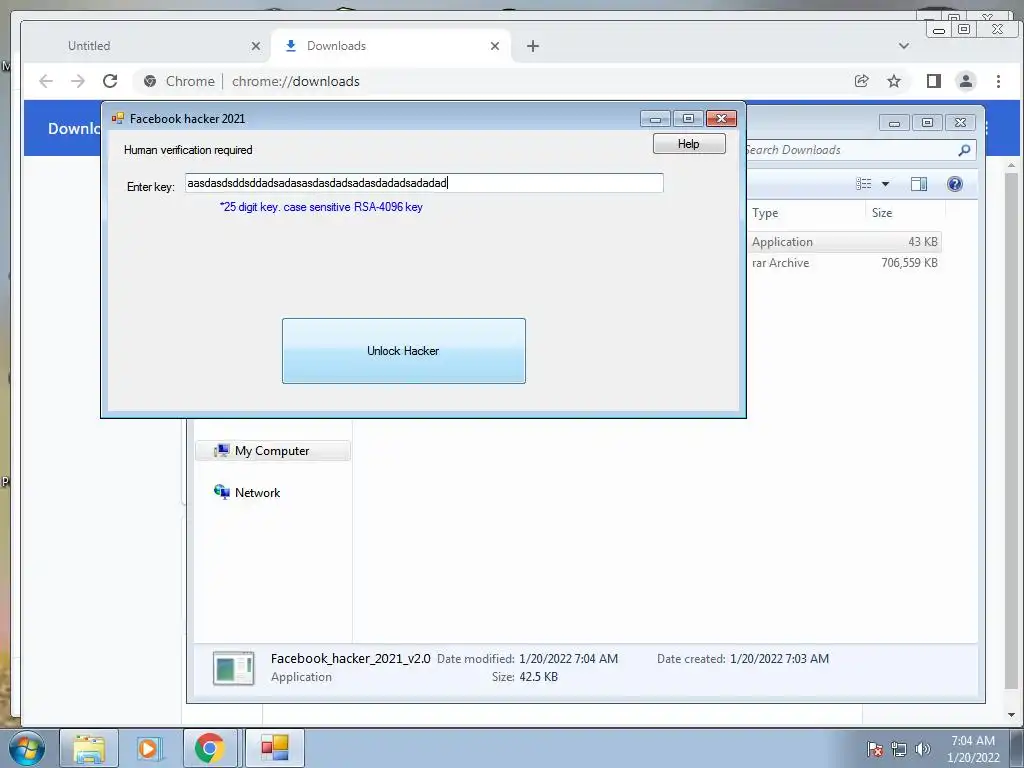Close the Facebook hacker 2021 dialog
1024x768 pixels.
pos(721,118)
